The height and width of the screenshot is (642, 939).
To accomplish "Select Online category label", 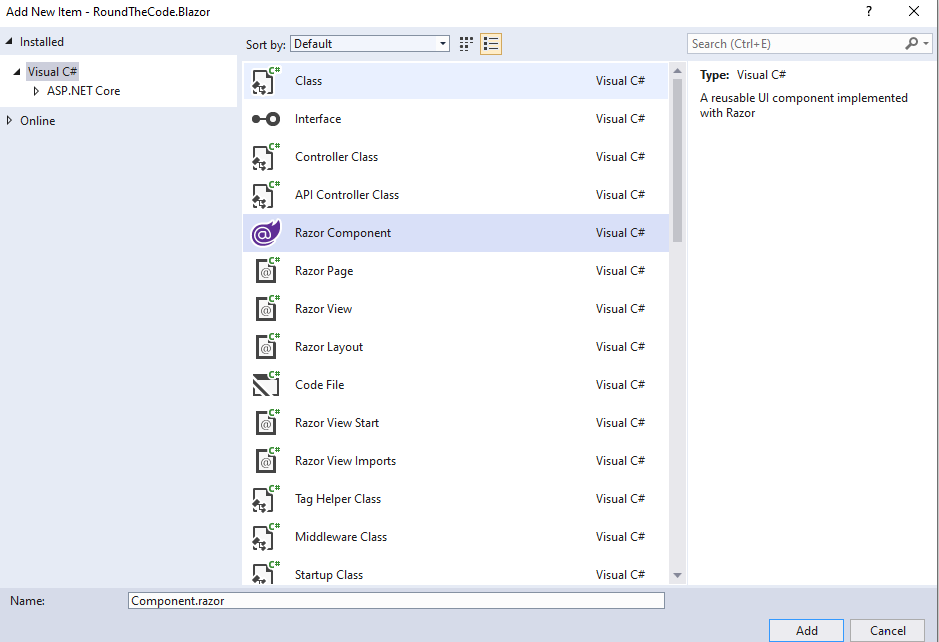I will [x=37, y=120].
